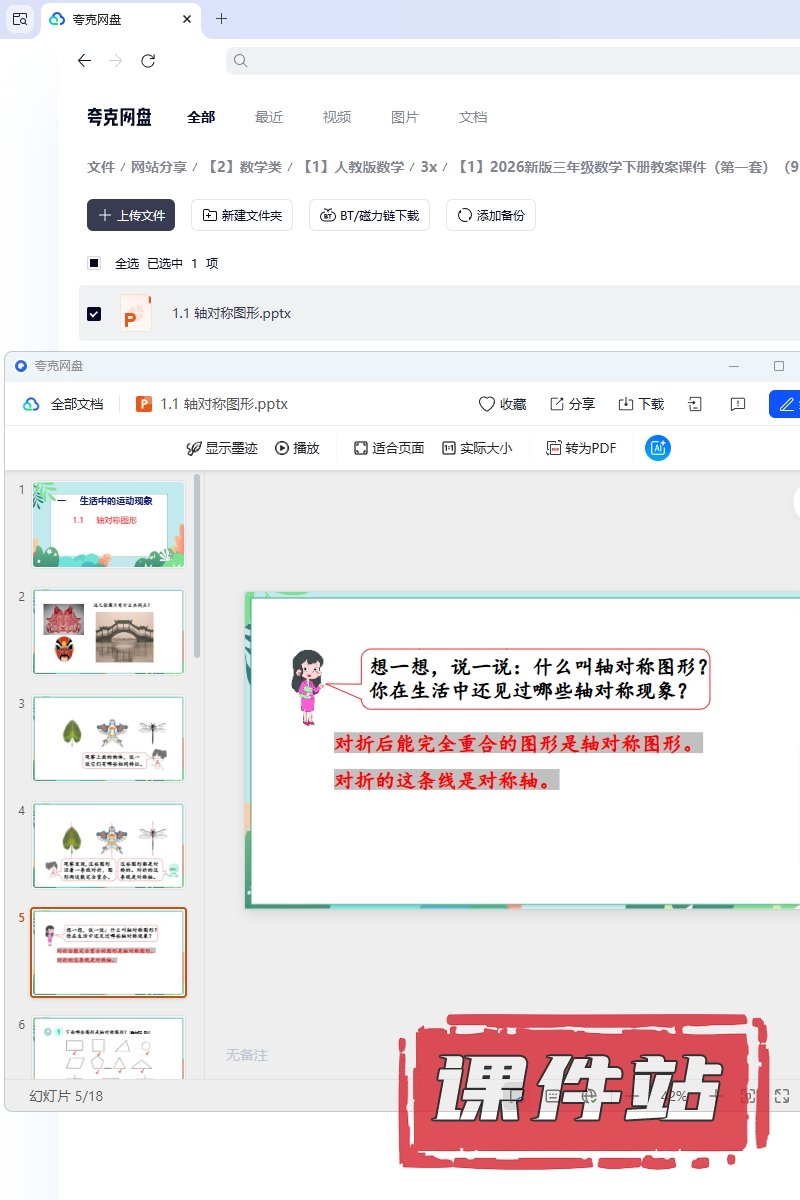Click 适合页面 fit page option
The height and width of the screenshot is (1200, 800).
[x=389, y=448]
